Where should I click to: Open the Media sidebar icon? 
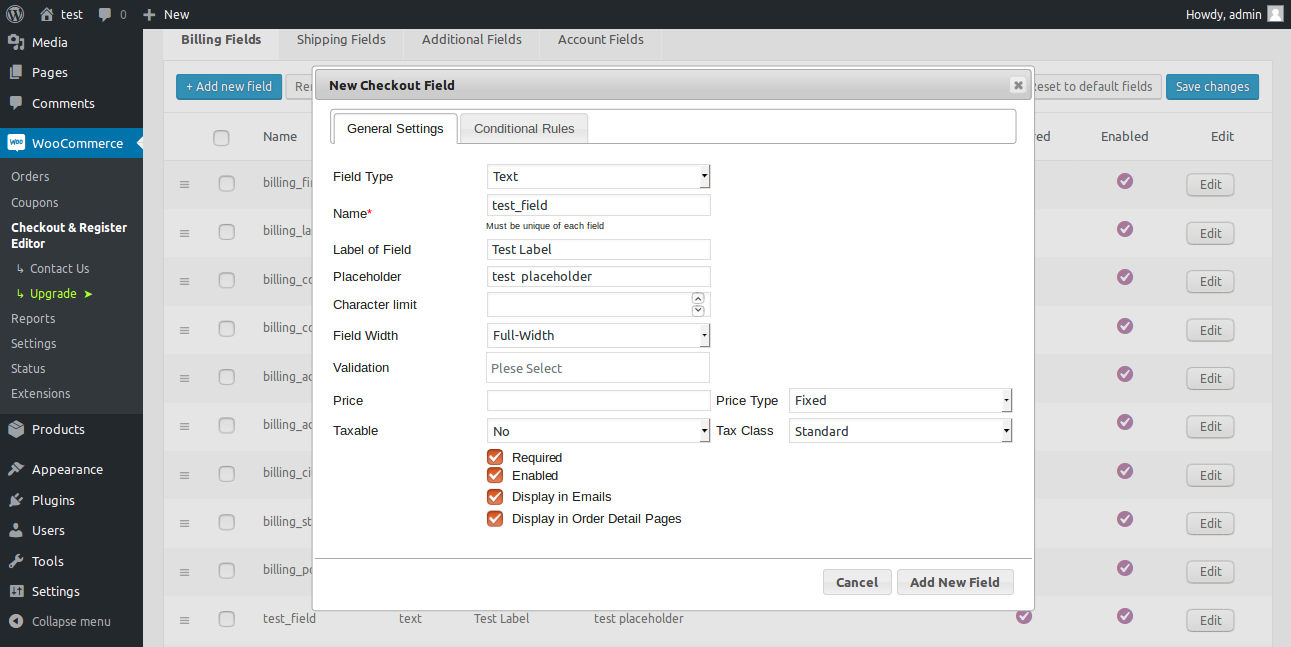pos(16,42)
